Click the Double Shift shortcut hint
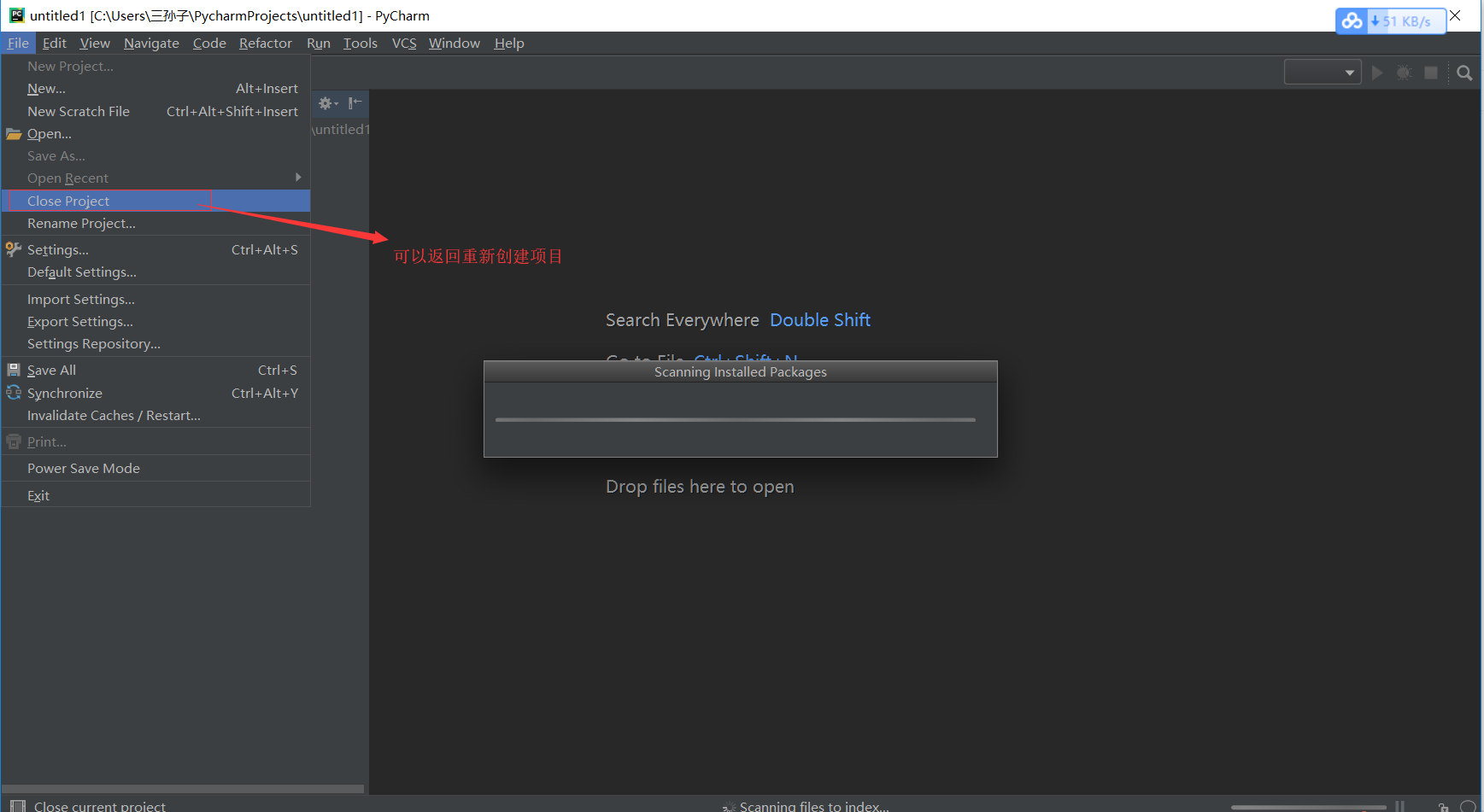The height and width of the screenshot is (812, 1484). pos(820,320)
